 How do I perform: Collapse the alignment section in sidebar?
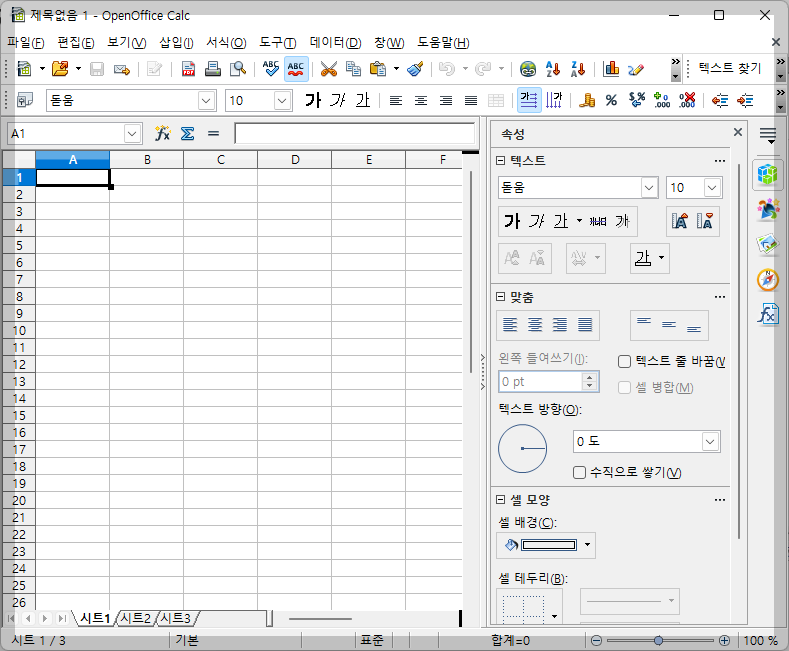500,297
